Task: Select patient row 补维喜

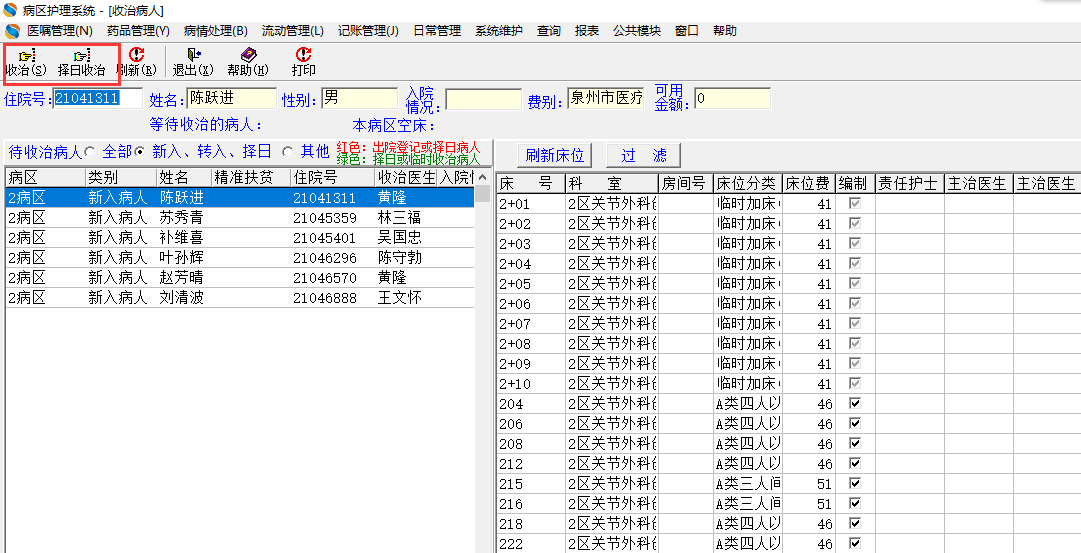Action: (x=240, y=238)
